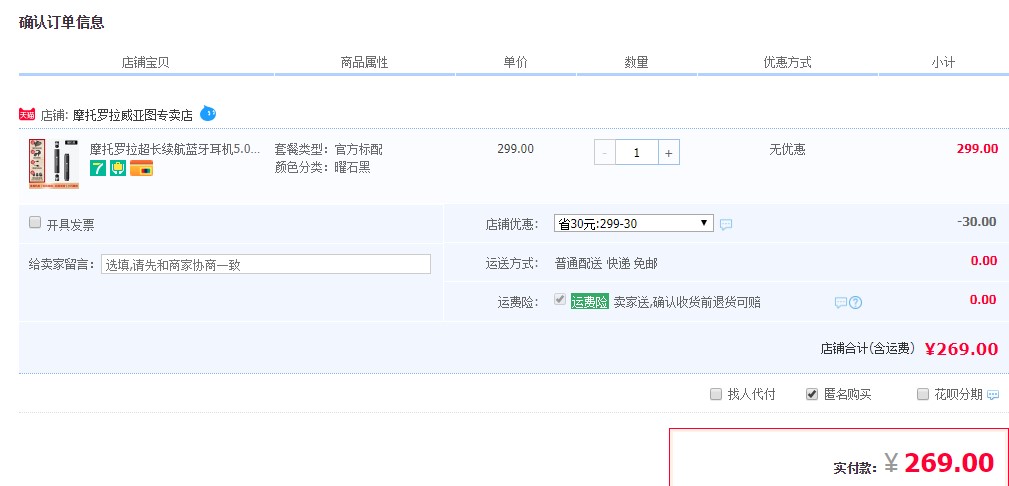The height and width of the screenshot is (486, 1009).
Task: Open the 店铺优惠 省30元 dropdown
Action: pyautogui.click(x=634, y=223)
